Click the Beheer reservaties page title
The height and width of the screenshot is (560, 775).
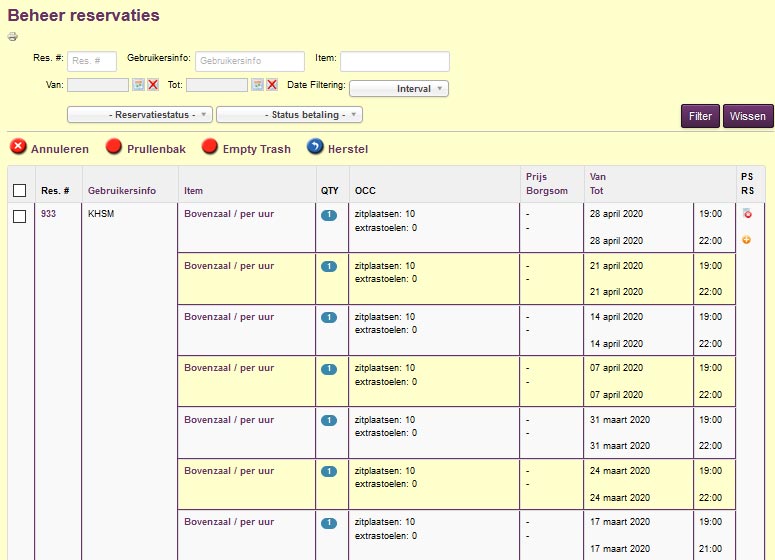84,15
